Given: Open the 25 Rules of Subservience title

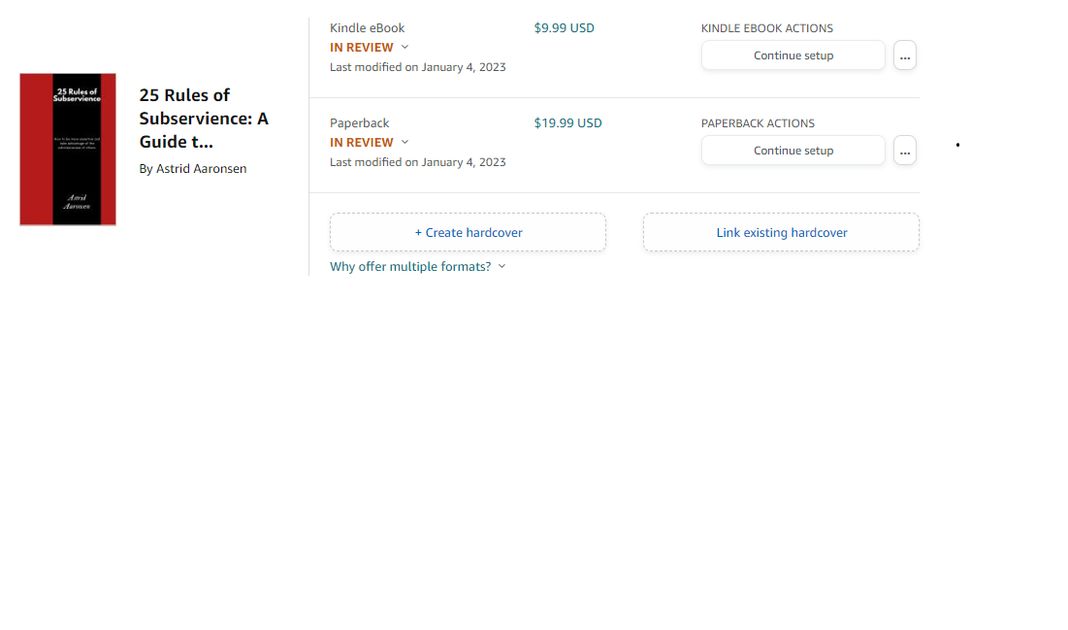Looking at the screenshot, I should (x=204, y=118).
